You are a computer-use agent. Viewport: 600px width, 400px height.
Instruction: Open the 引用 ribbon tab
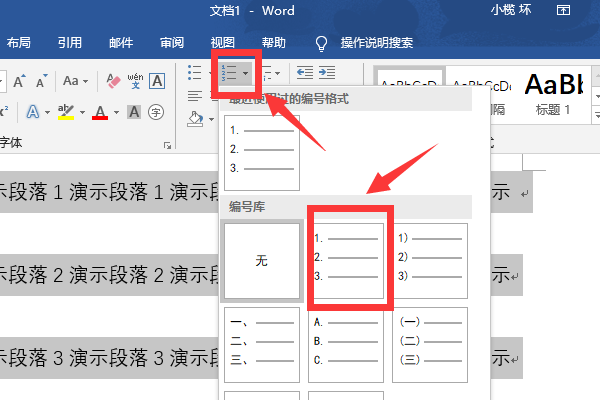coord(70,42)
